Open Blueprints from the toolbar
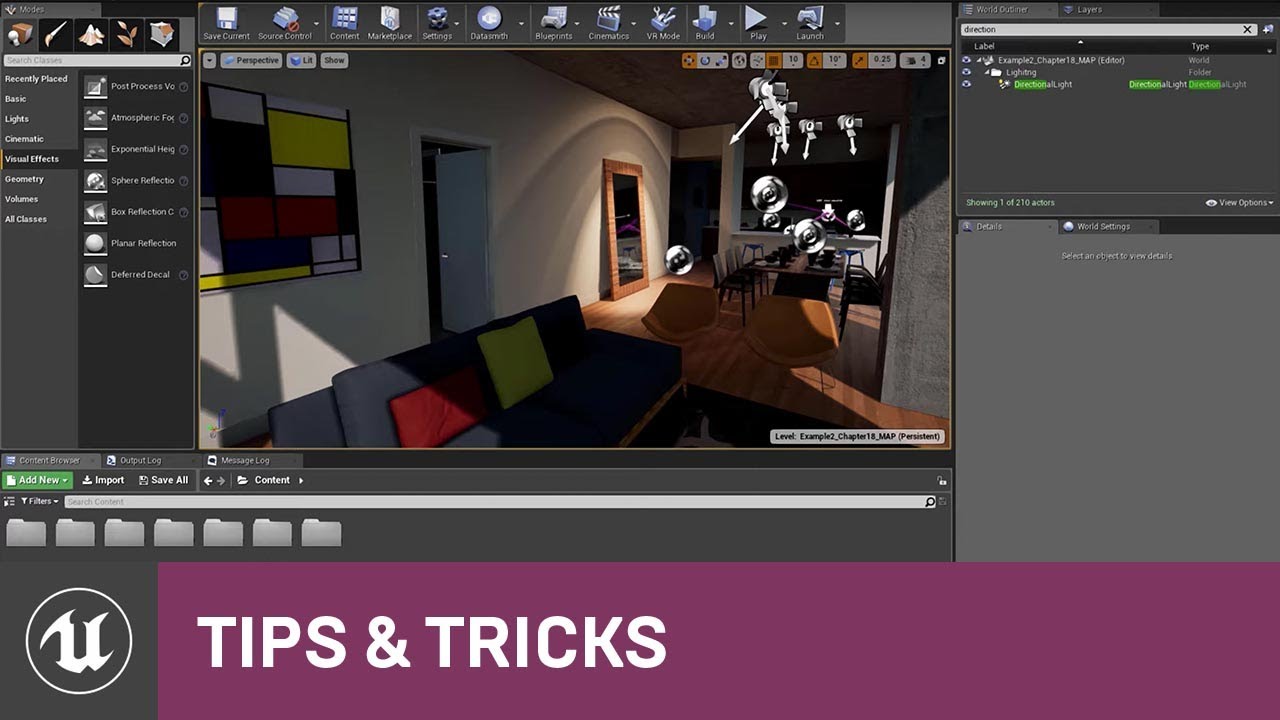Viewport: 1280px width, 720px height. click(x=554, y=23)
